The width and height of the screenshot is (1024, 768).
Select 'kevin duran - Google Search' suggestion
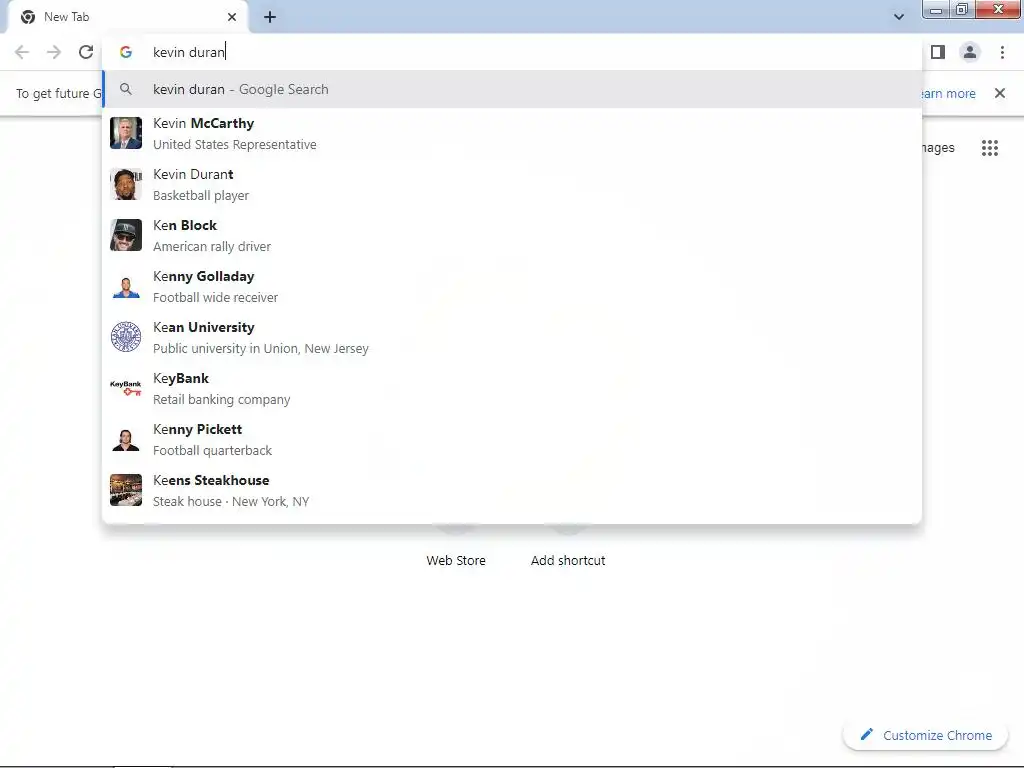513,89
